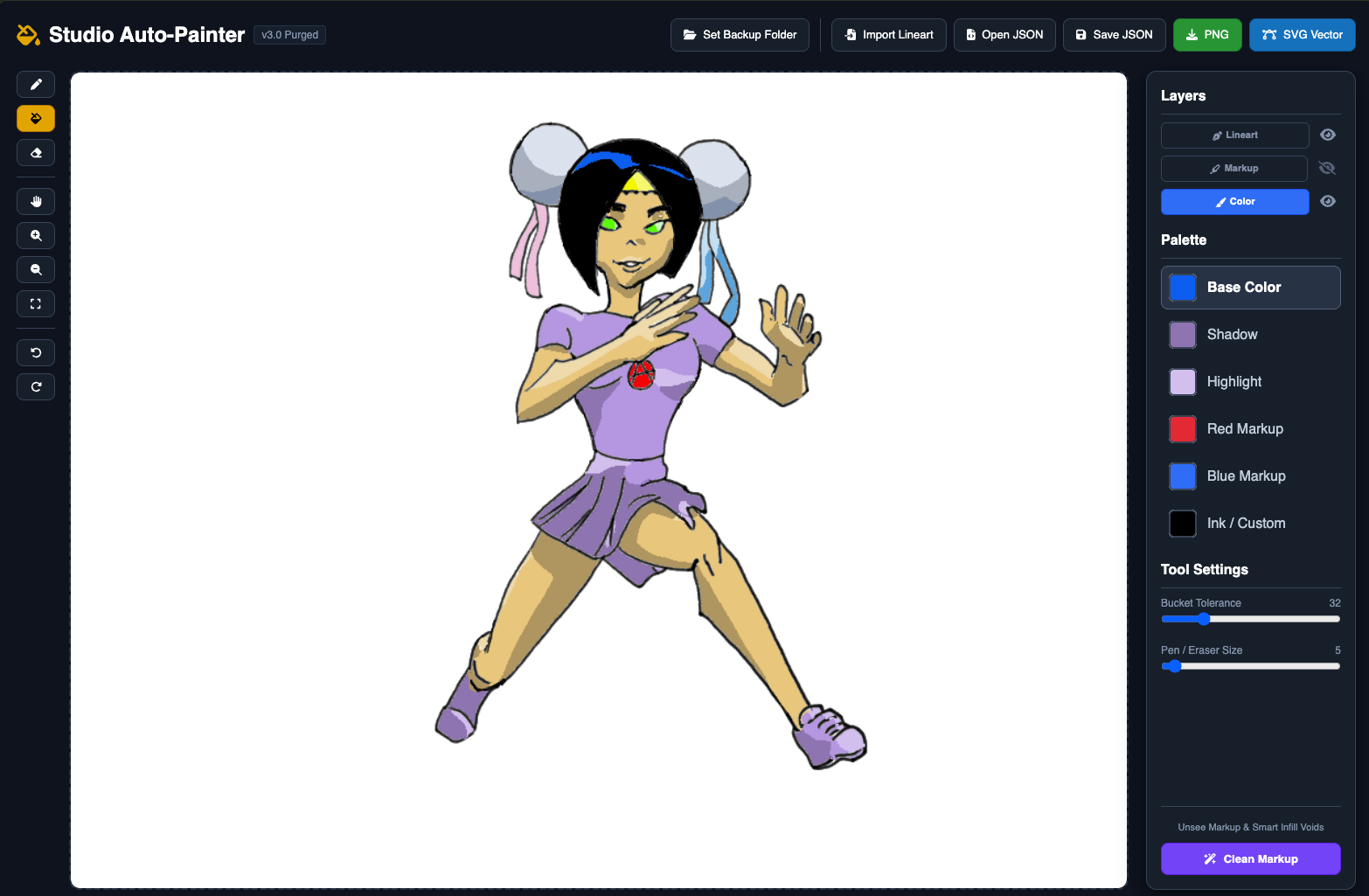The width and height of the screenshot is (1369, 896).
Task: Pick the Shadow palette color
Action: [x=1251, y=335]
